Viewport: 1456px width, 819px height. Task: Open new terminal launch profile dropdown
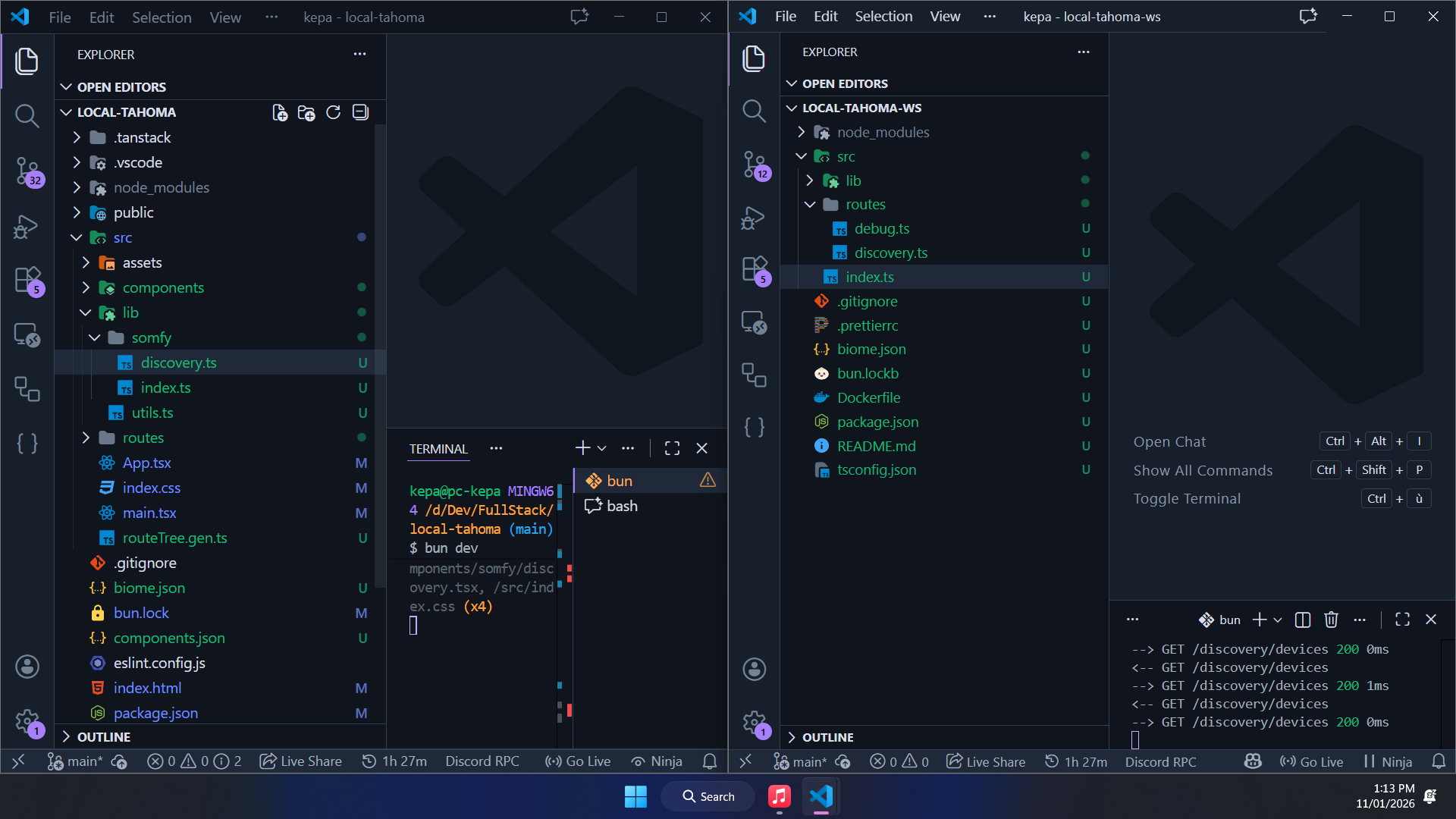(x=602, y=448)
